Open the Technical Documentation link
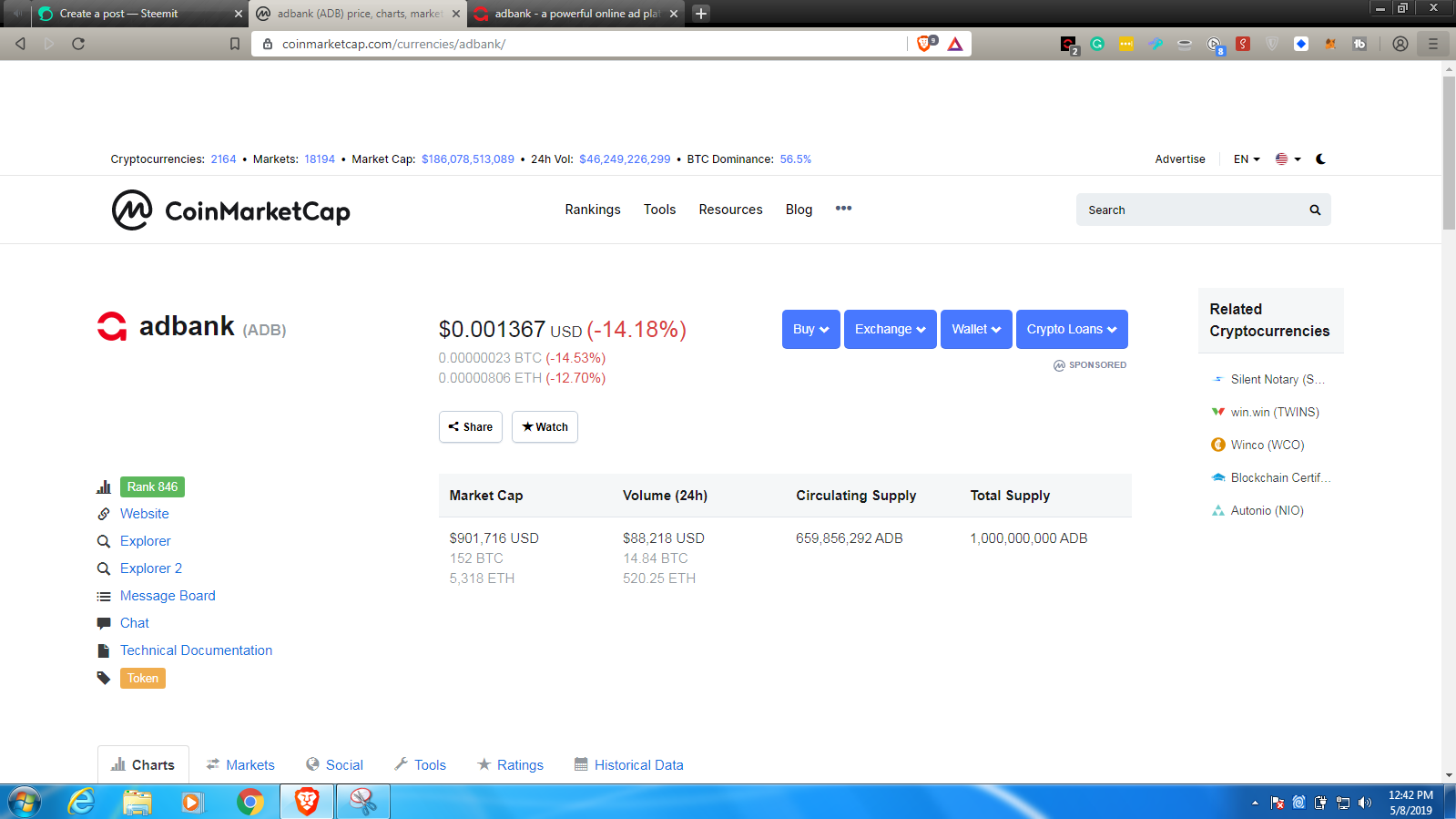This screenshot has width=1456, height=819. 196,650
